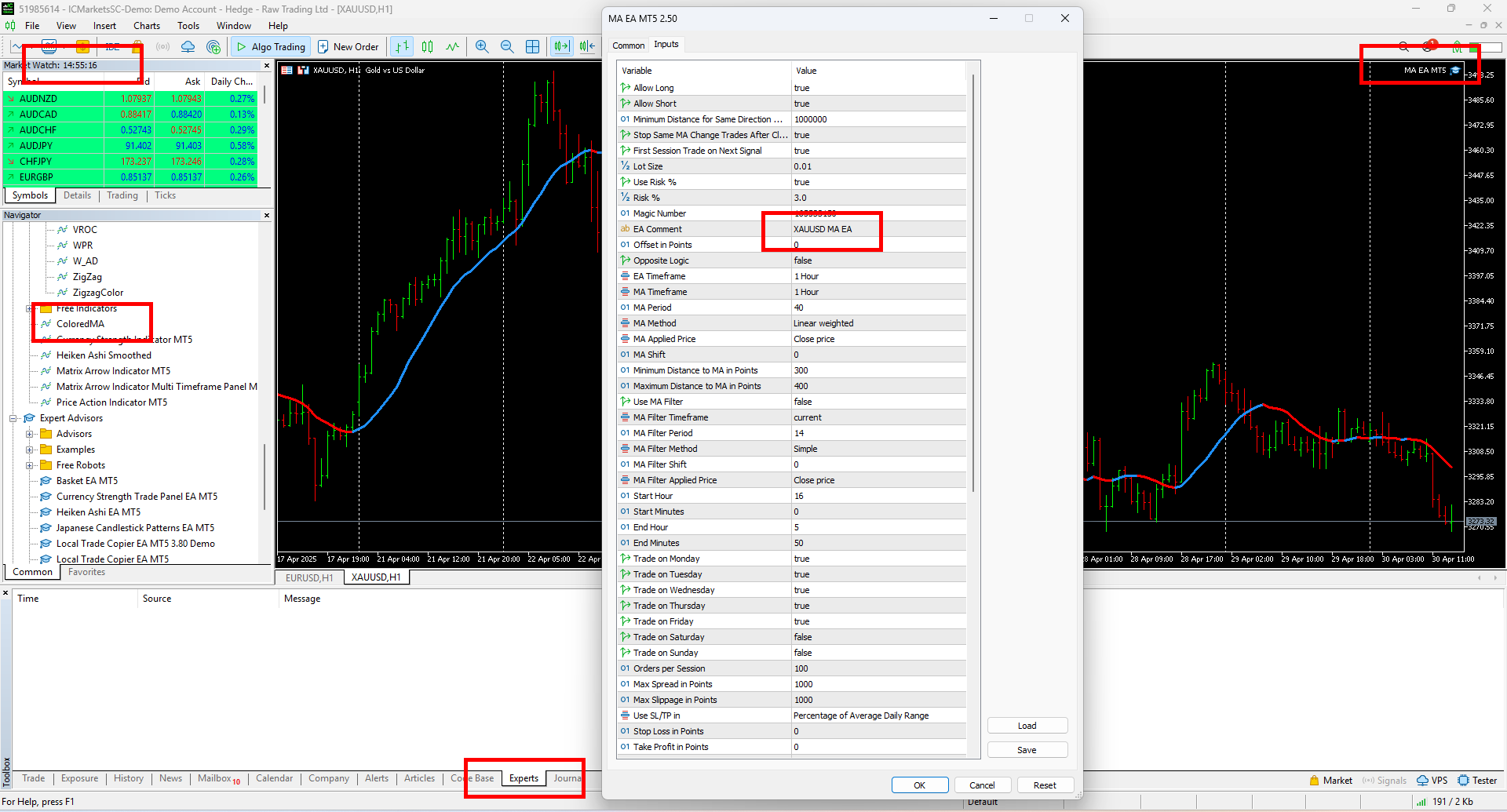
Task: Switch chart to candlestick view
Action: coord(427,47)
